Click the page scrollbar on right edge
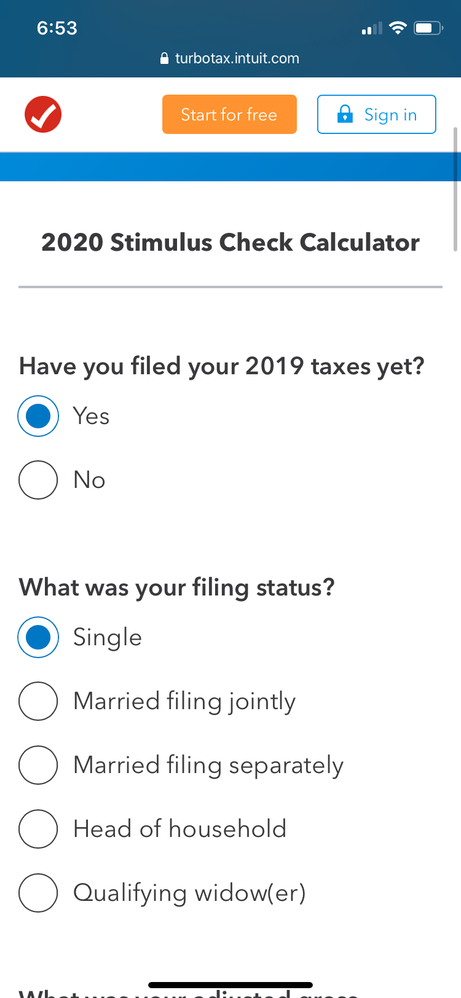The image size is (461, 998). click(456, 188)
